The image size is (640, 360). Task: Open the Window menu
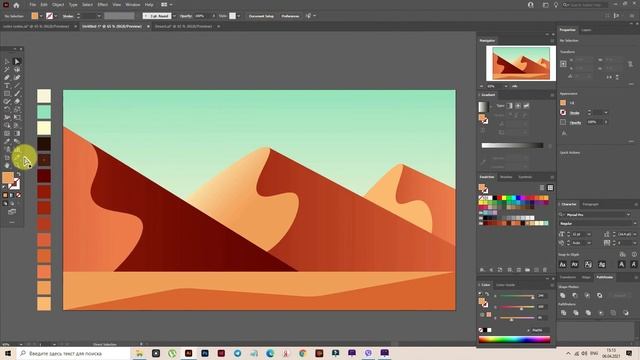133,4
